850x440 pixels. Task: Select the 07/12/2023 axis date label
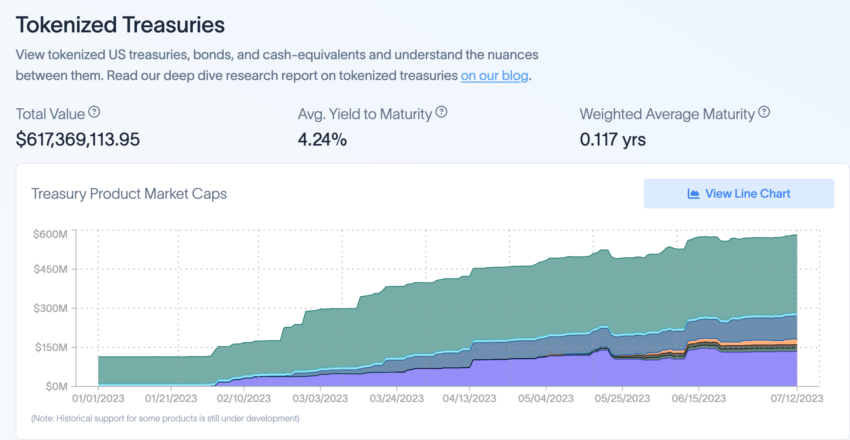(797, 398)
